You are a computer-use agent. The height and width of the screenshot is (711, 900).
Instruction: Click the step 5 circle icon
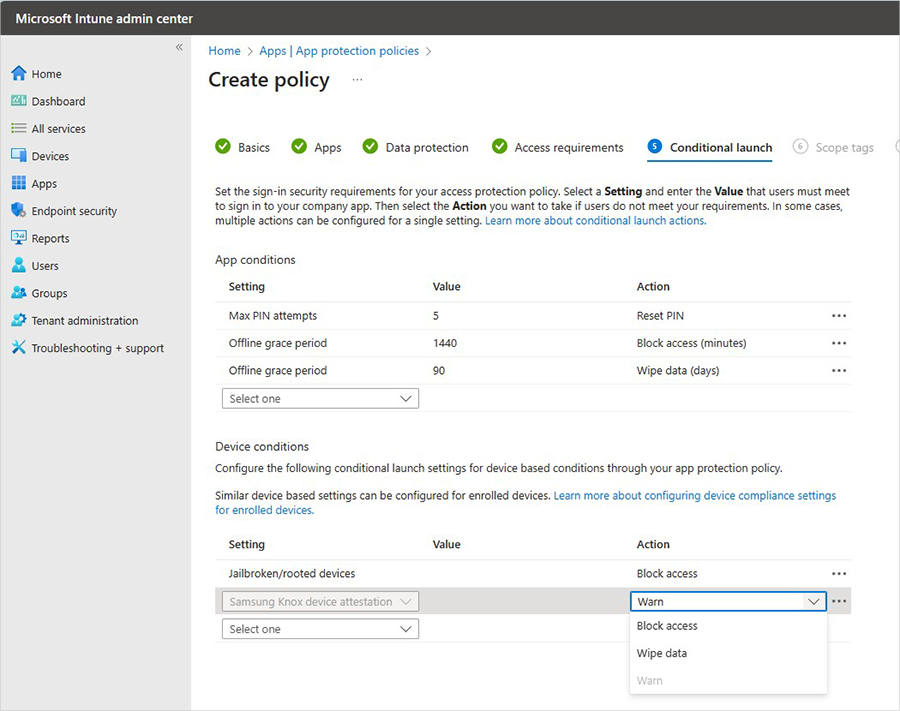[x=654, y=147]
